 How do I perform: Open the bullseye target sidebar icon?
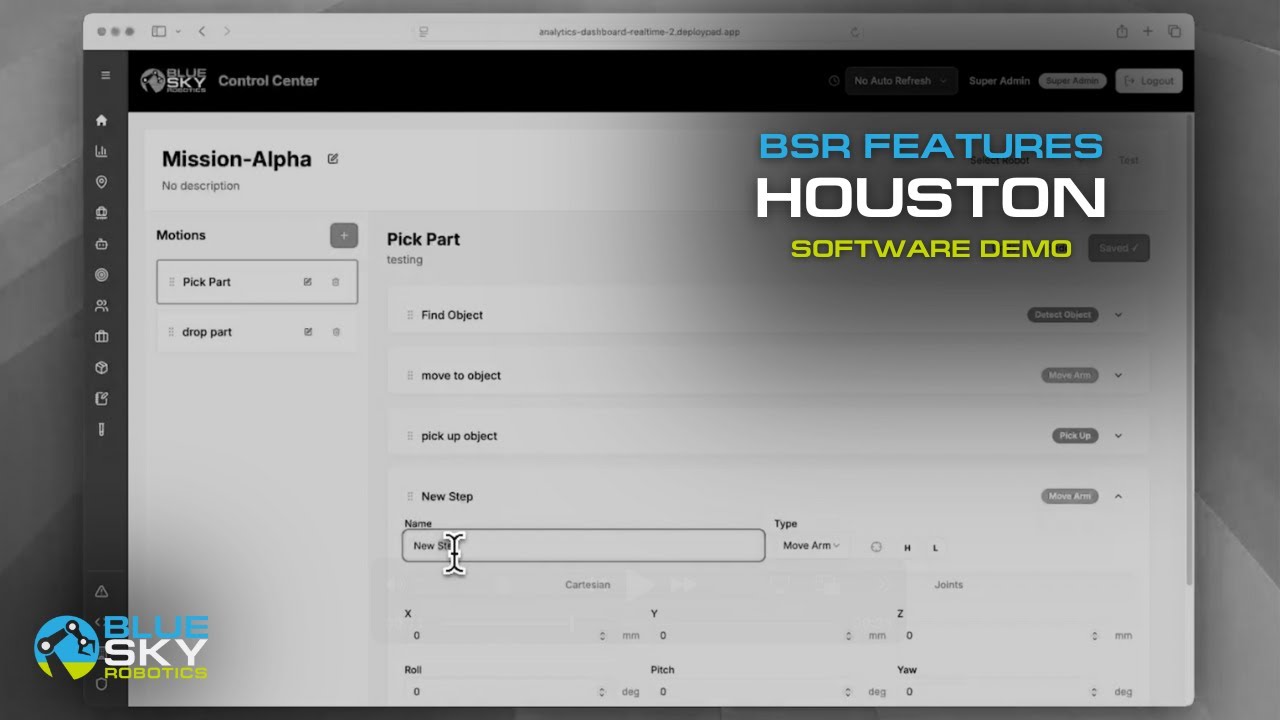(101, 275)
